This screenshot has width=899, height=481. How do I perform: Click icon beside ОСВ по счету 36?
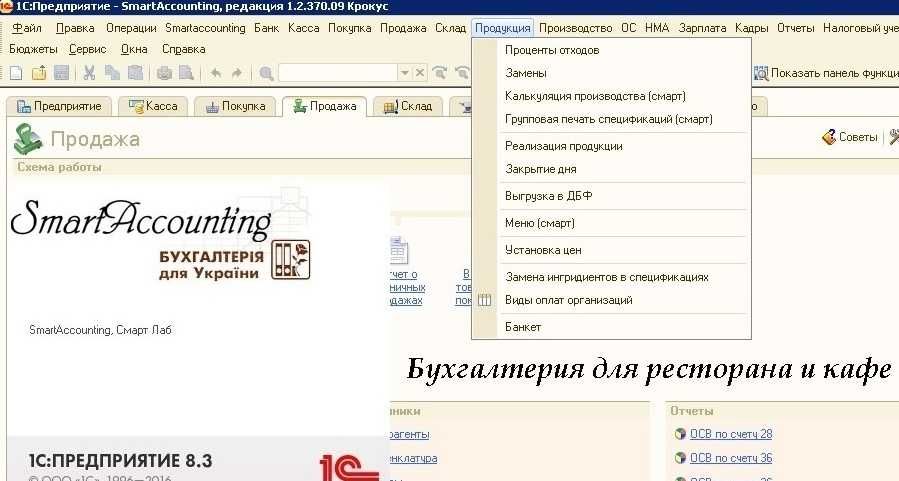pyautogui.click(x=680, y=458)
